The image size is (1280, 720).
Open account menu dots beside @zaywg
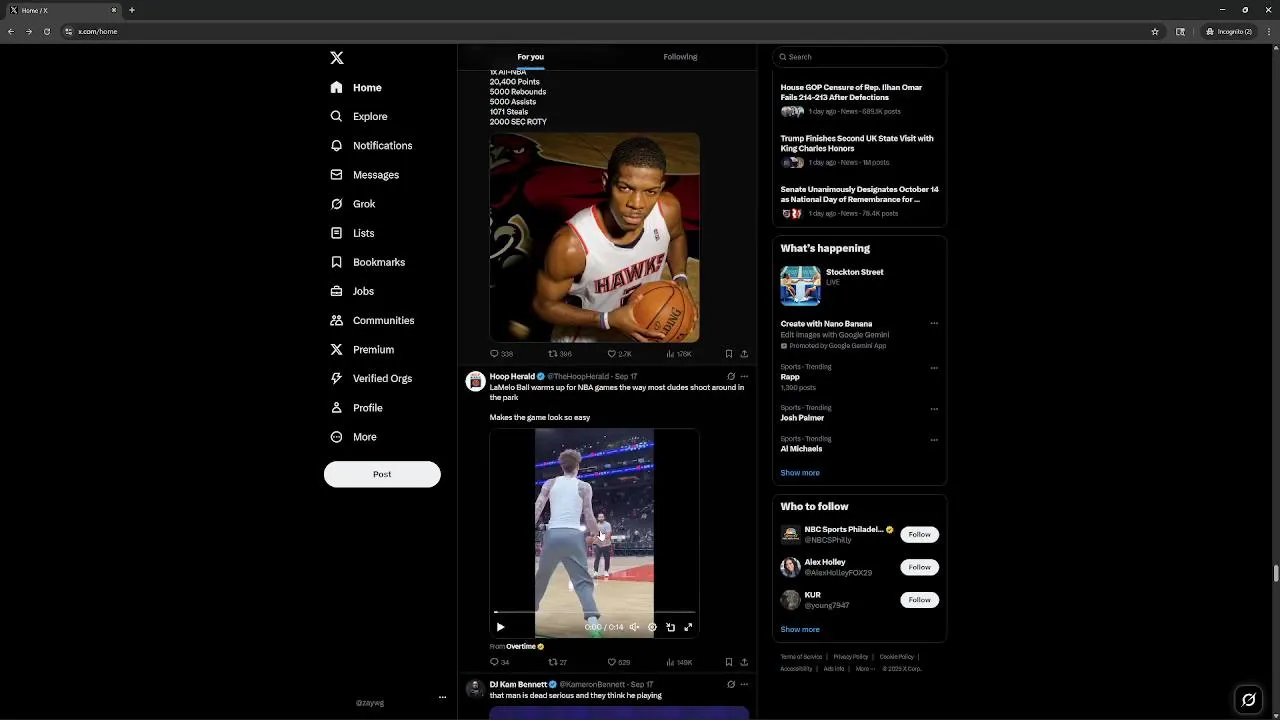pyautogui.click(x=442, y=698)
